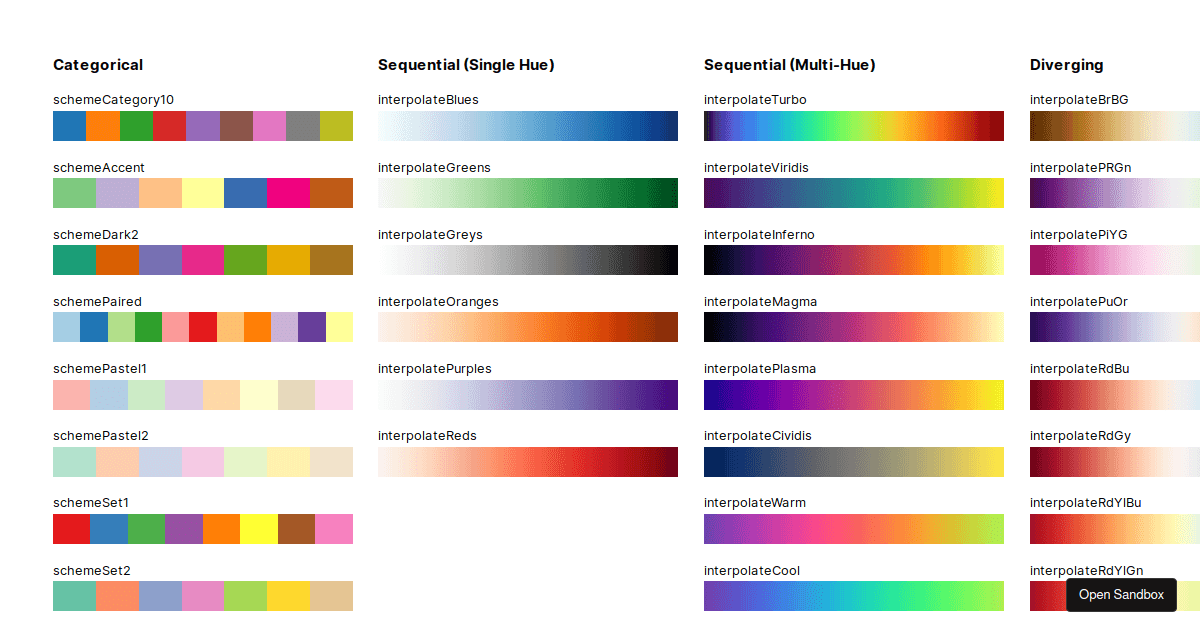Click the Diverging section heading
The width and height of the screenshot is (1200, 630).
1067,64
